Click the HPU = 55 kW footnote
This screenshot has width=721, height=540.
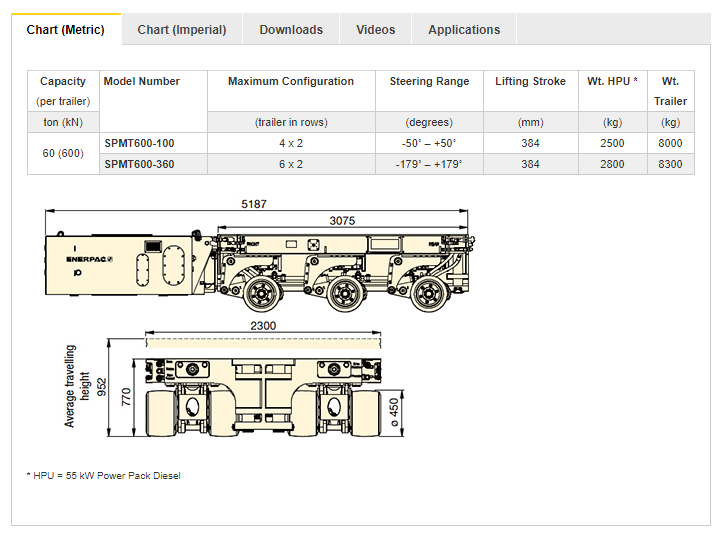(103, 476)
